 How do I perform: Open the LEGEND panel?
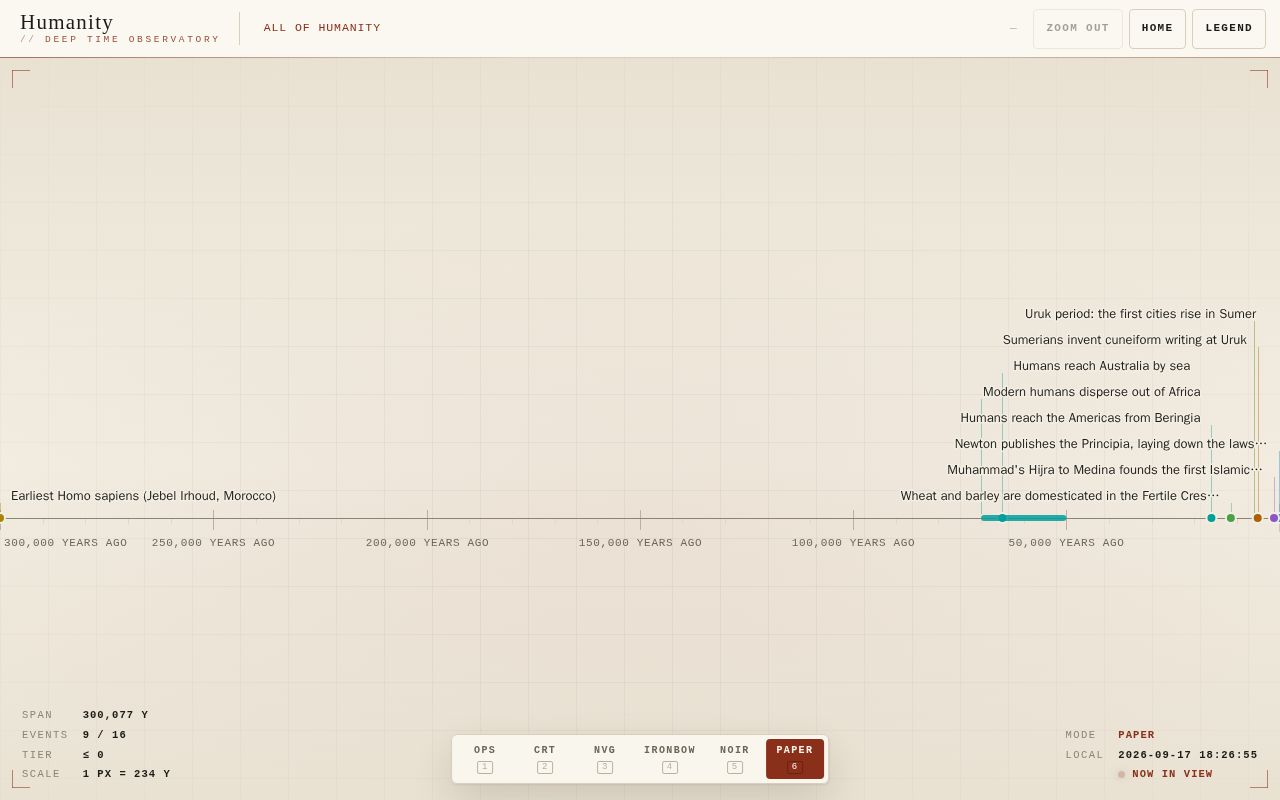point(1229,29)
